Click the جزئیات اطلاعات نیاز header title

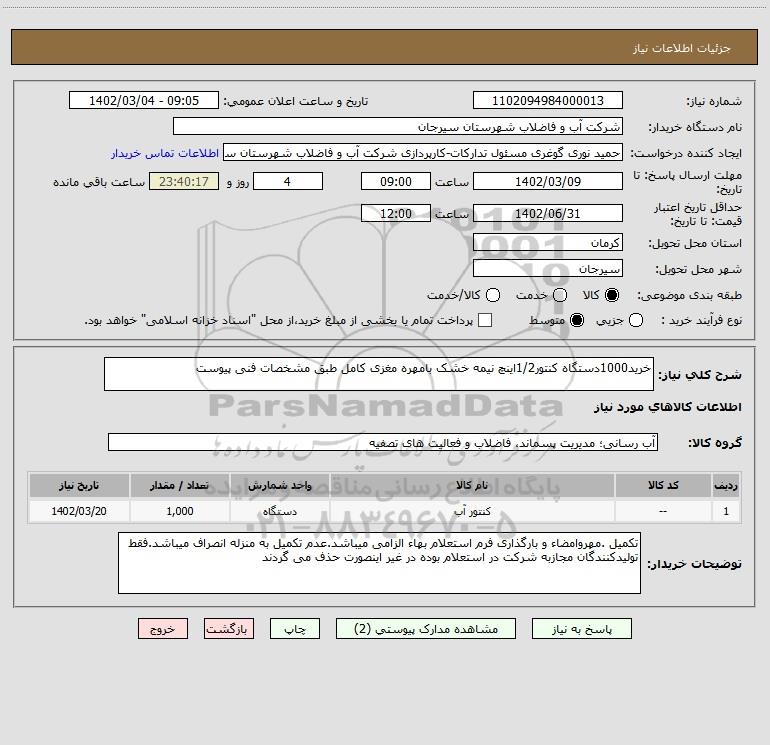pyautogui.click(x=682, y=48)
